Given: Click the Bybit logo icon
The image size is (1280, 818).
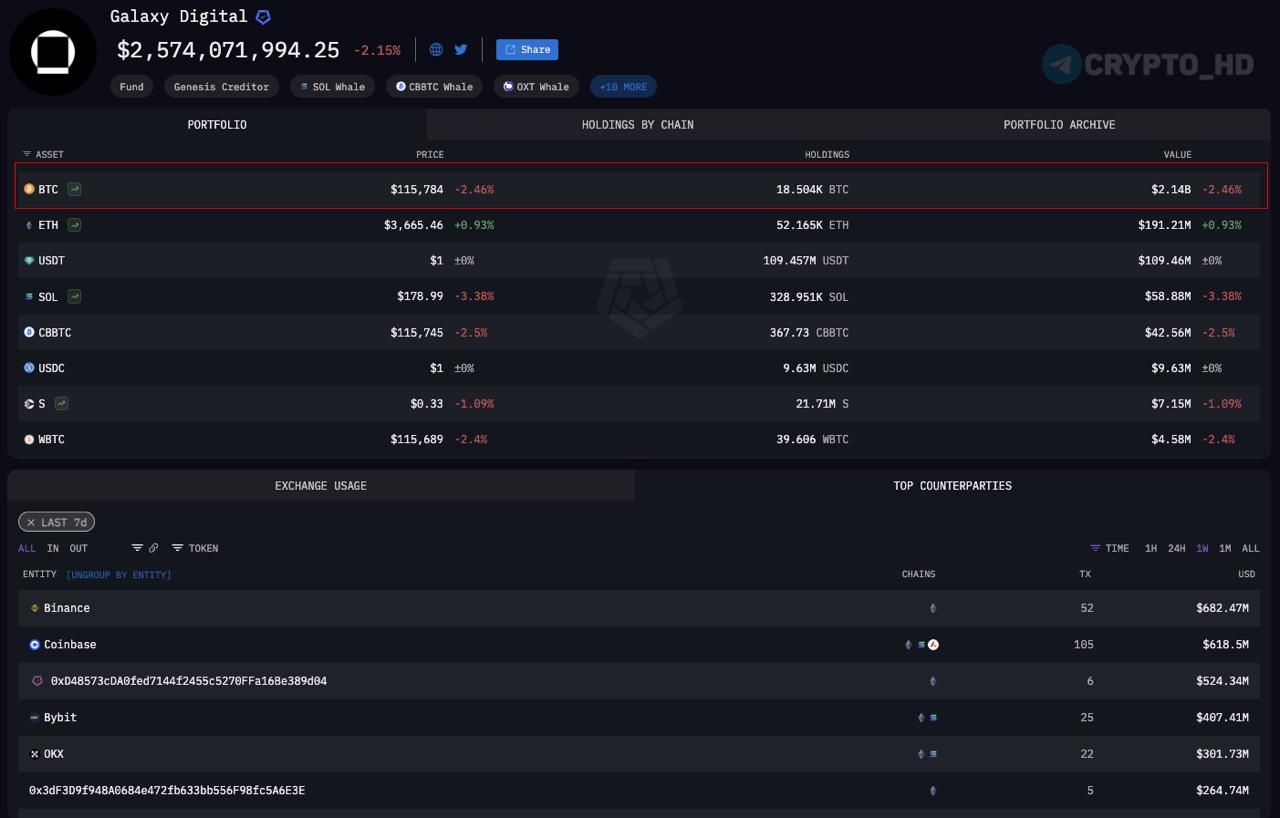Looking at the screenshot, I should coord(34,718).
